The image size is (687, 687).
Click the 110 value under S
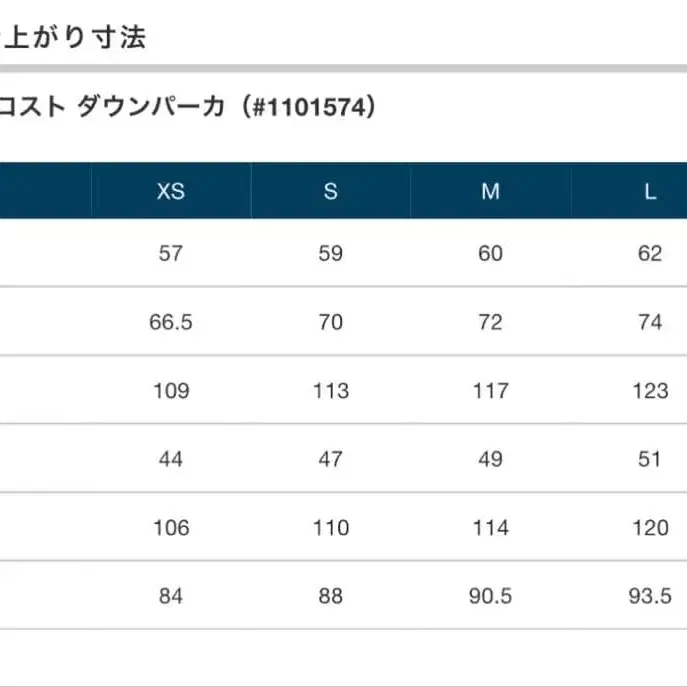330,527
